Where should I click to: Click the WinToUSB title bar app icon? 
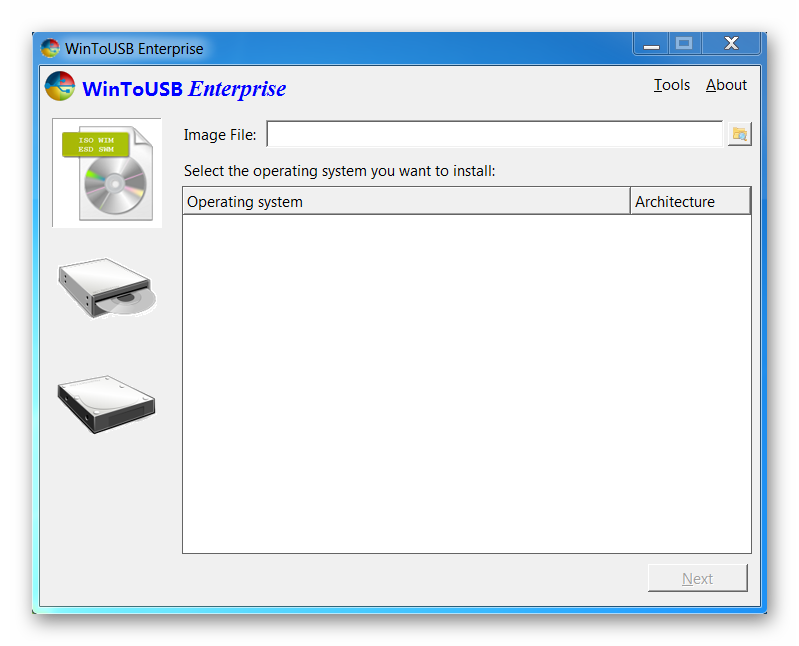[50, 48]
